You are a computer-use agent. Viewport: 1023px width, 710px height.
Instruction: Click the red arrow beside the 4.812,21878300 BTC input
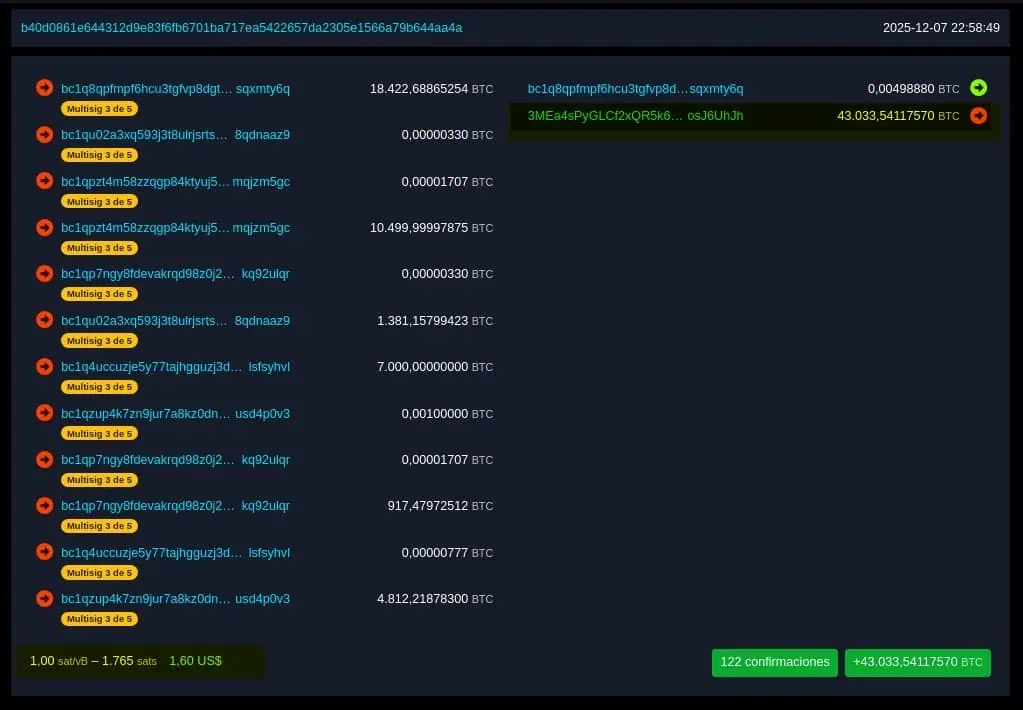point(44,599)
